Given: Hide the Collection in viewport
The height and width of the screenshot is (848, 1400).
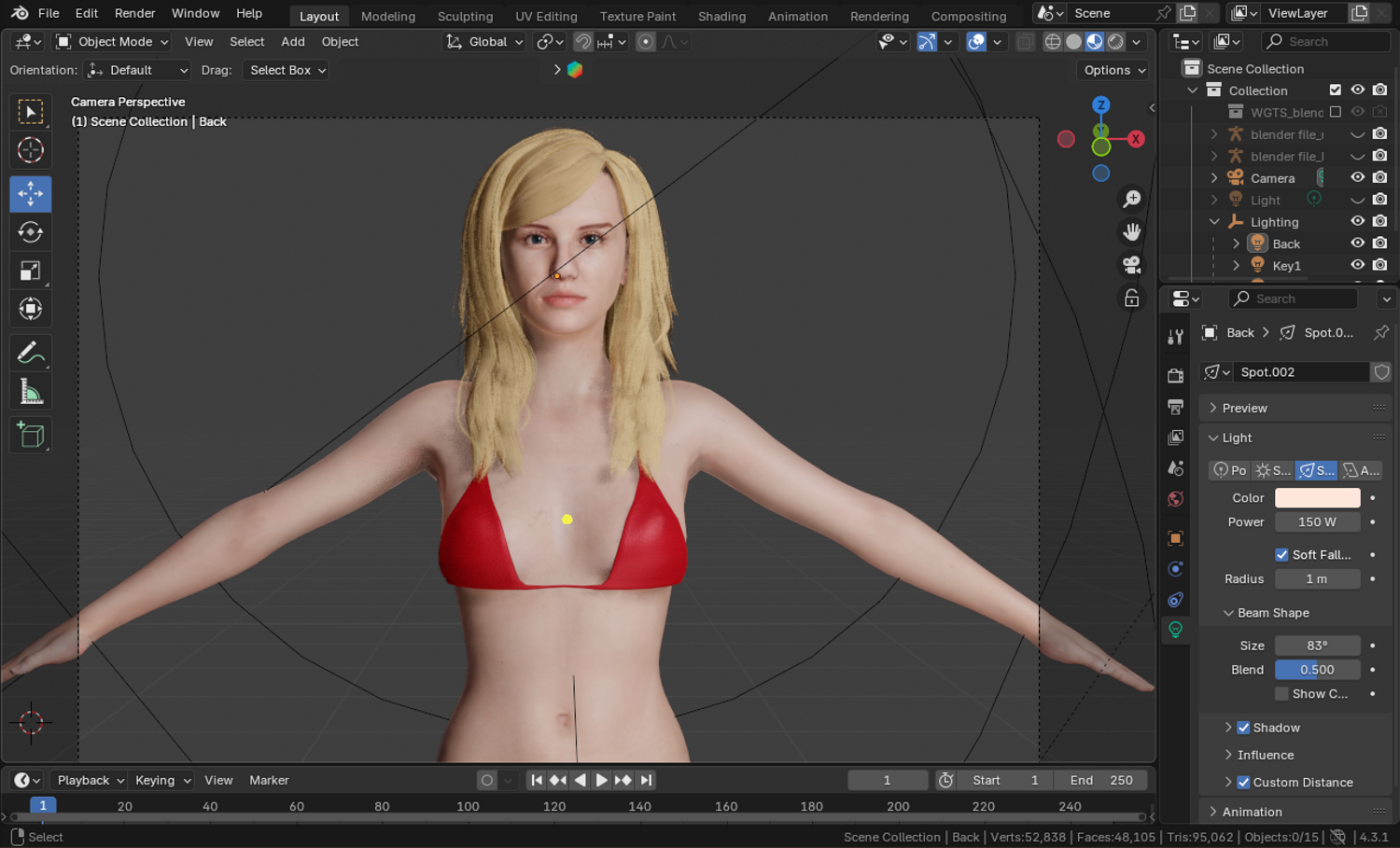Looking at the screenshot, I should click(1358, 90).
